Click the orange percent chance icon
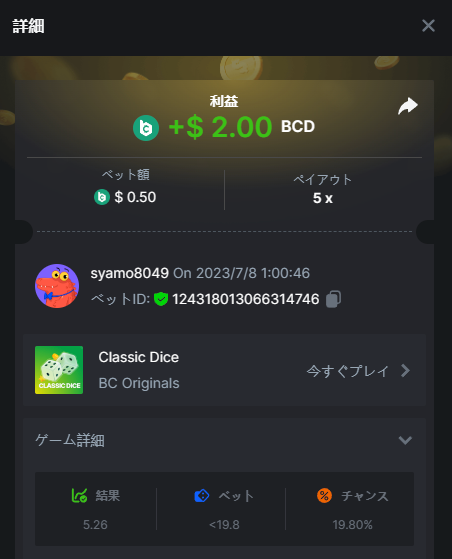This screenshot has width=452, height=559. point(324,496)
